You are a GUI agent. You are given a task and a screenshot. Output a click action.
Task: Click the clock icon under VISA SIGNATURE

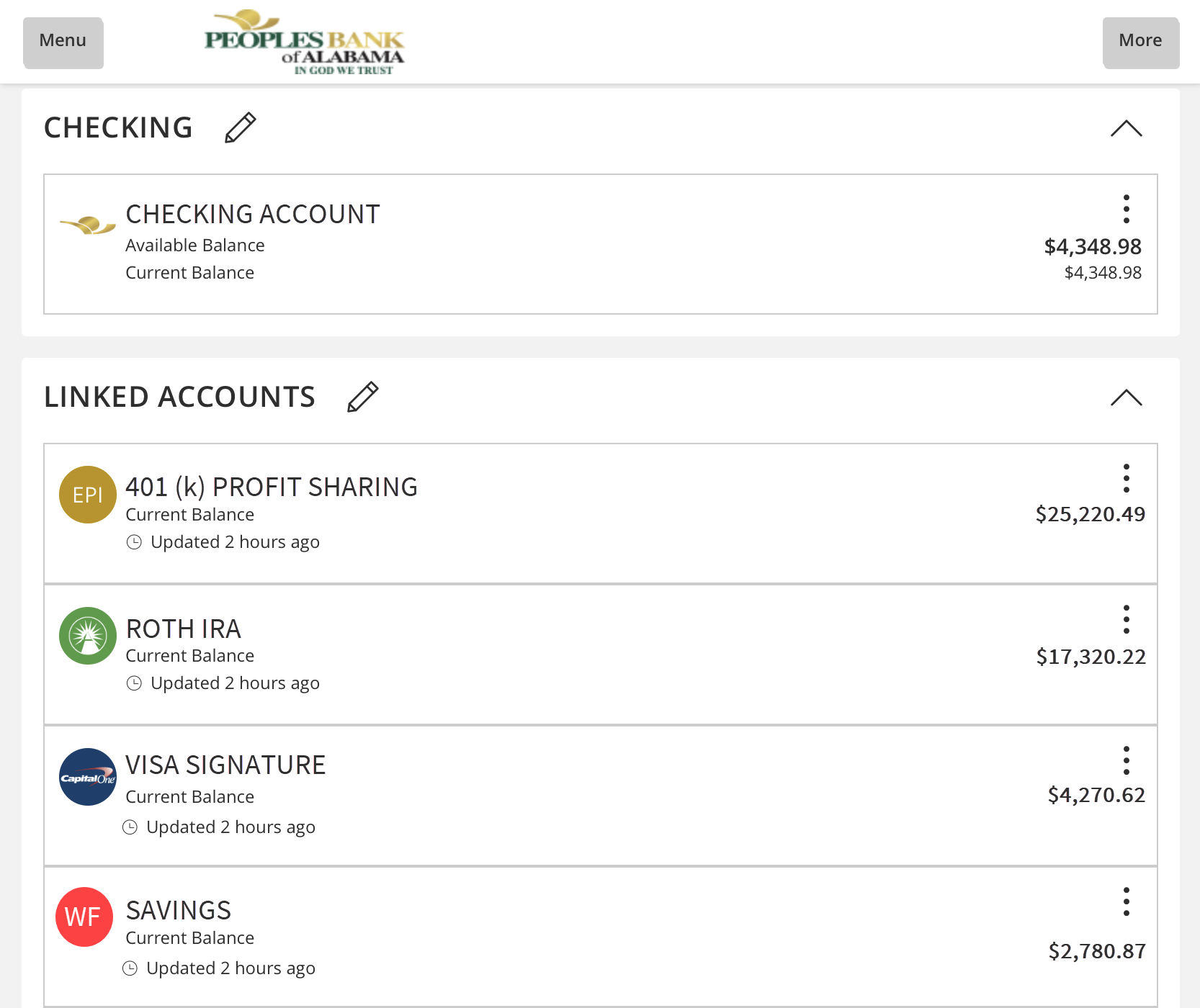[130, 827]
